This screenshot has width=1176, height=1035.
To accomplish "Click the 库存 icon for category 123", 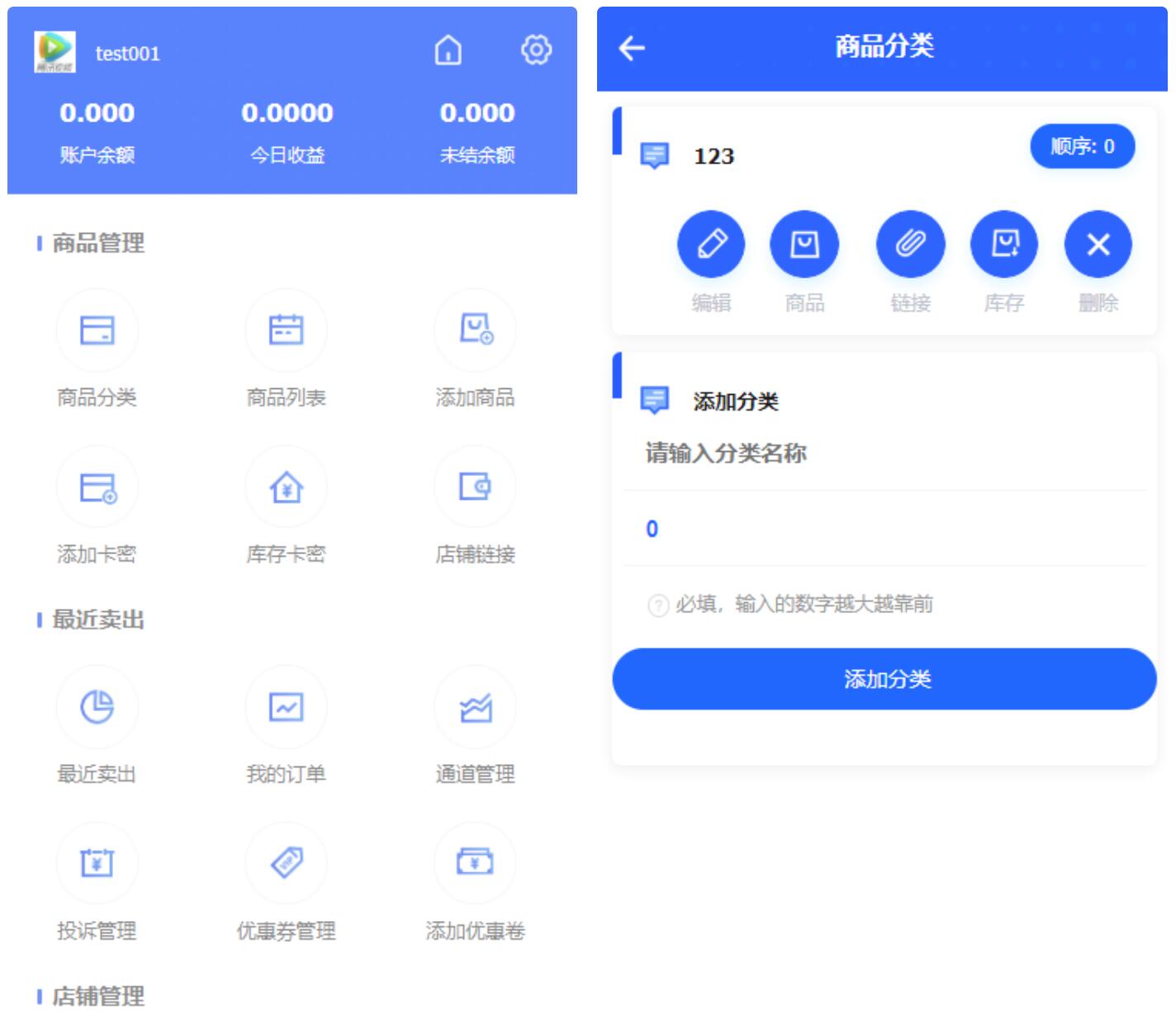I will click(1003, 244).
